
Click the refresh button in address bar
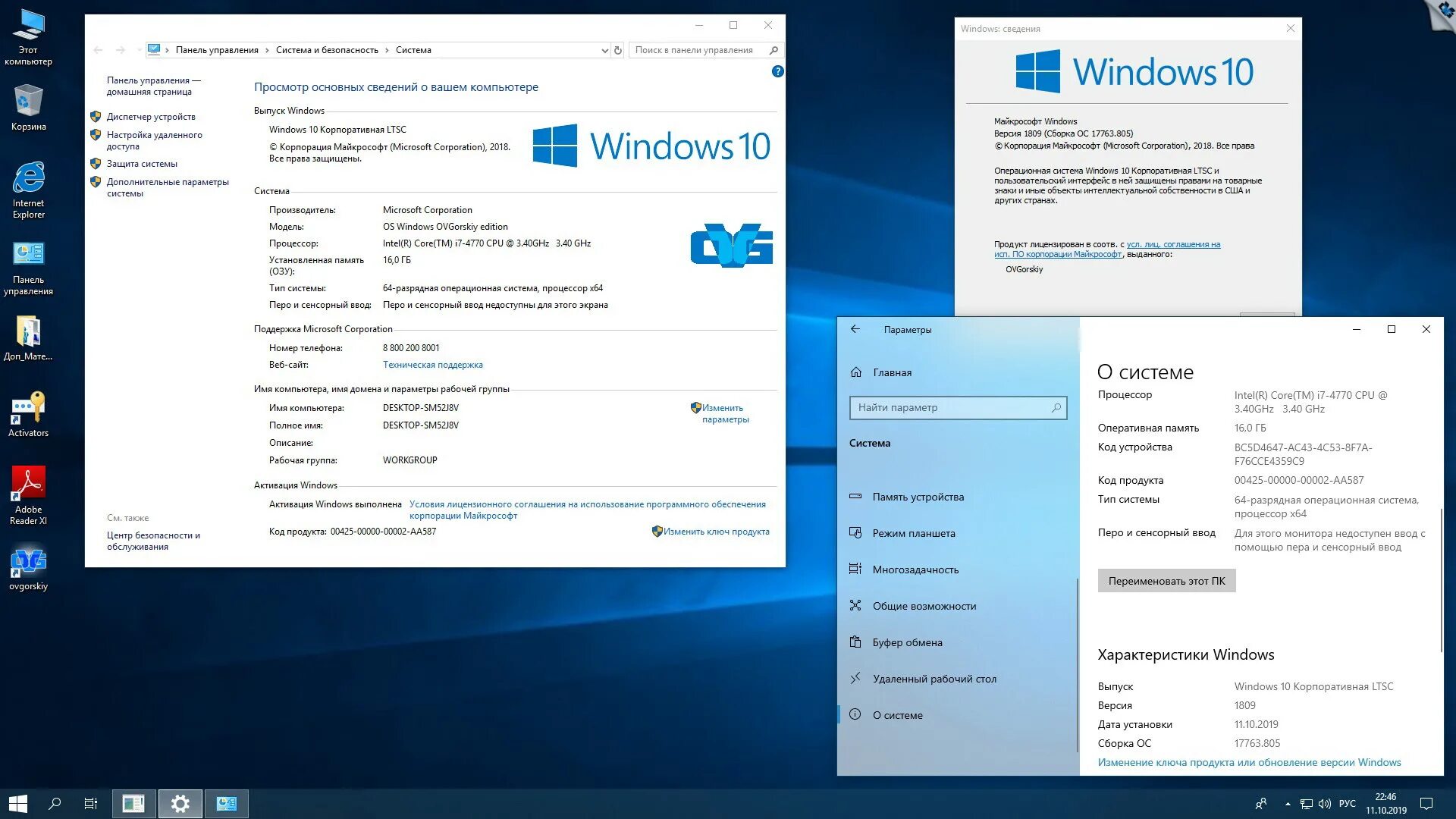[x=618, y=50]
